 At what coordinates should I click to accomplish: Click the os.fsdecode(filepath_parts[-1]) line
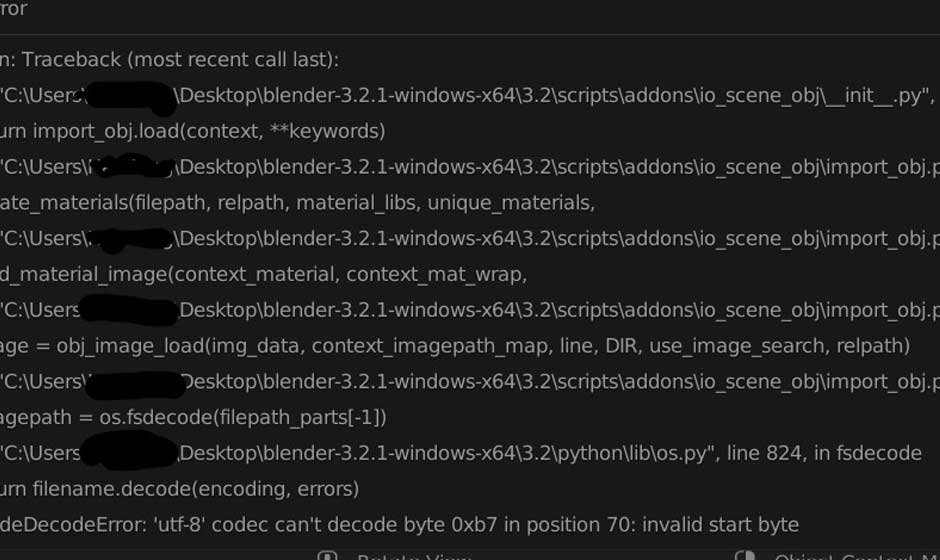tap(193, 417)
